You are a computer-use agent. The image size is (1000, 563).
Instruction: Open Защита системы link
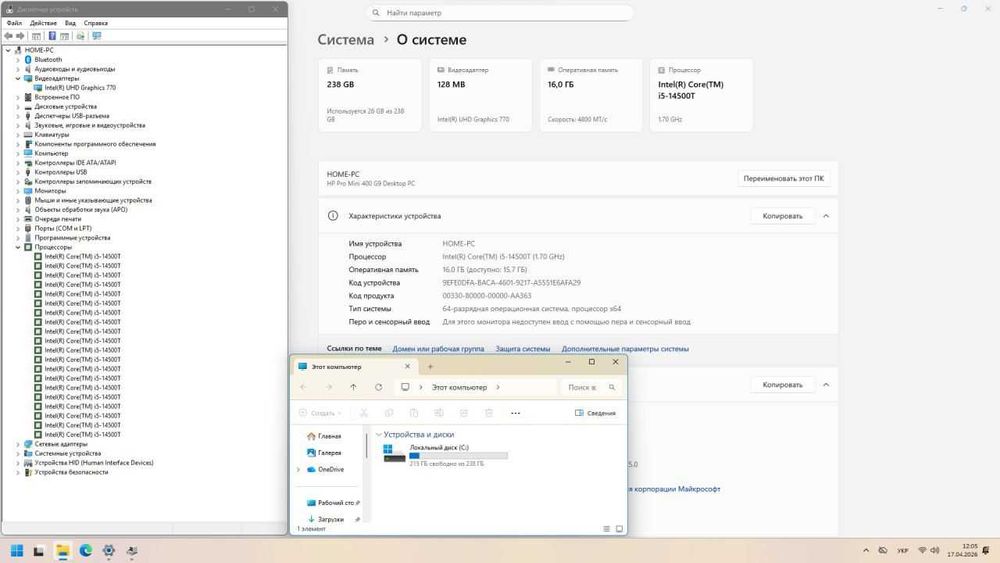pos(523,349)
